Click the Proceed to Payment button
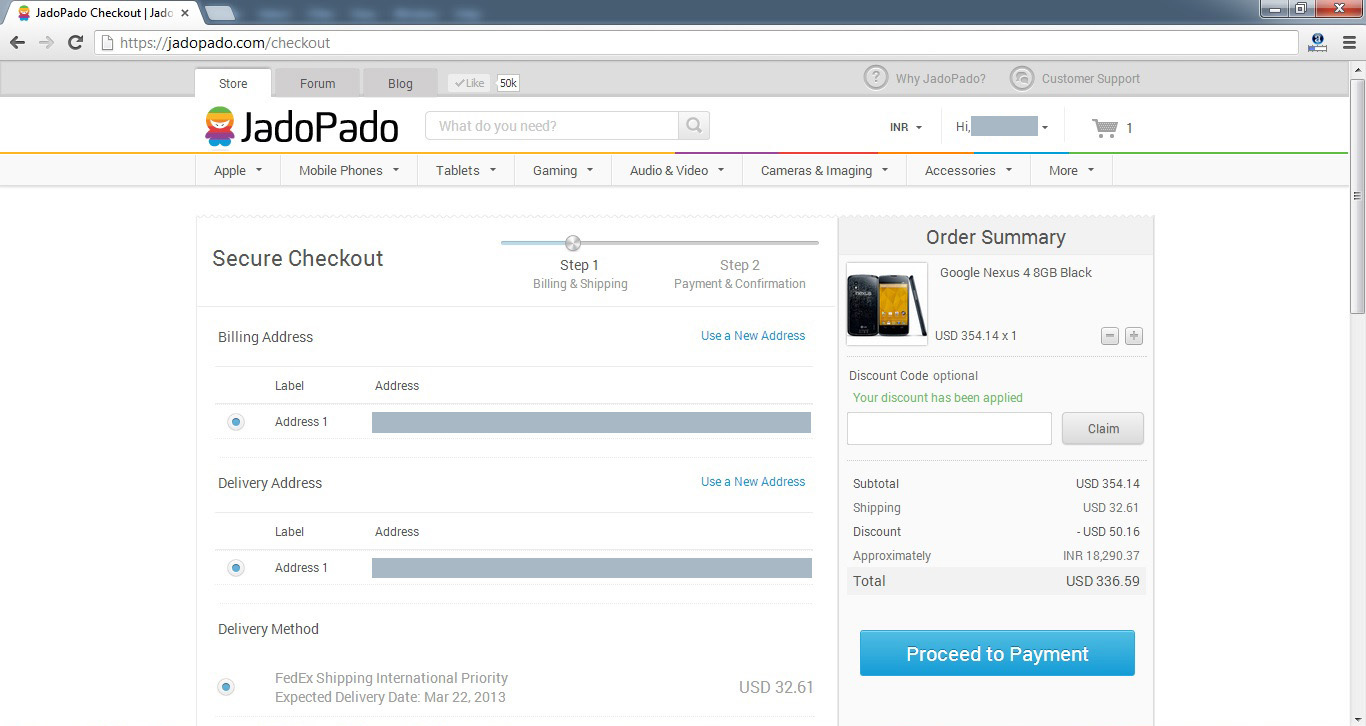The width and height of the screenshot is (1366, 726). click(997, 654)
